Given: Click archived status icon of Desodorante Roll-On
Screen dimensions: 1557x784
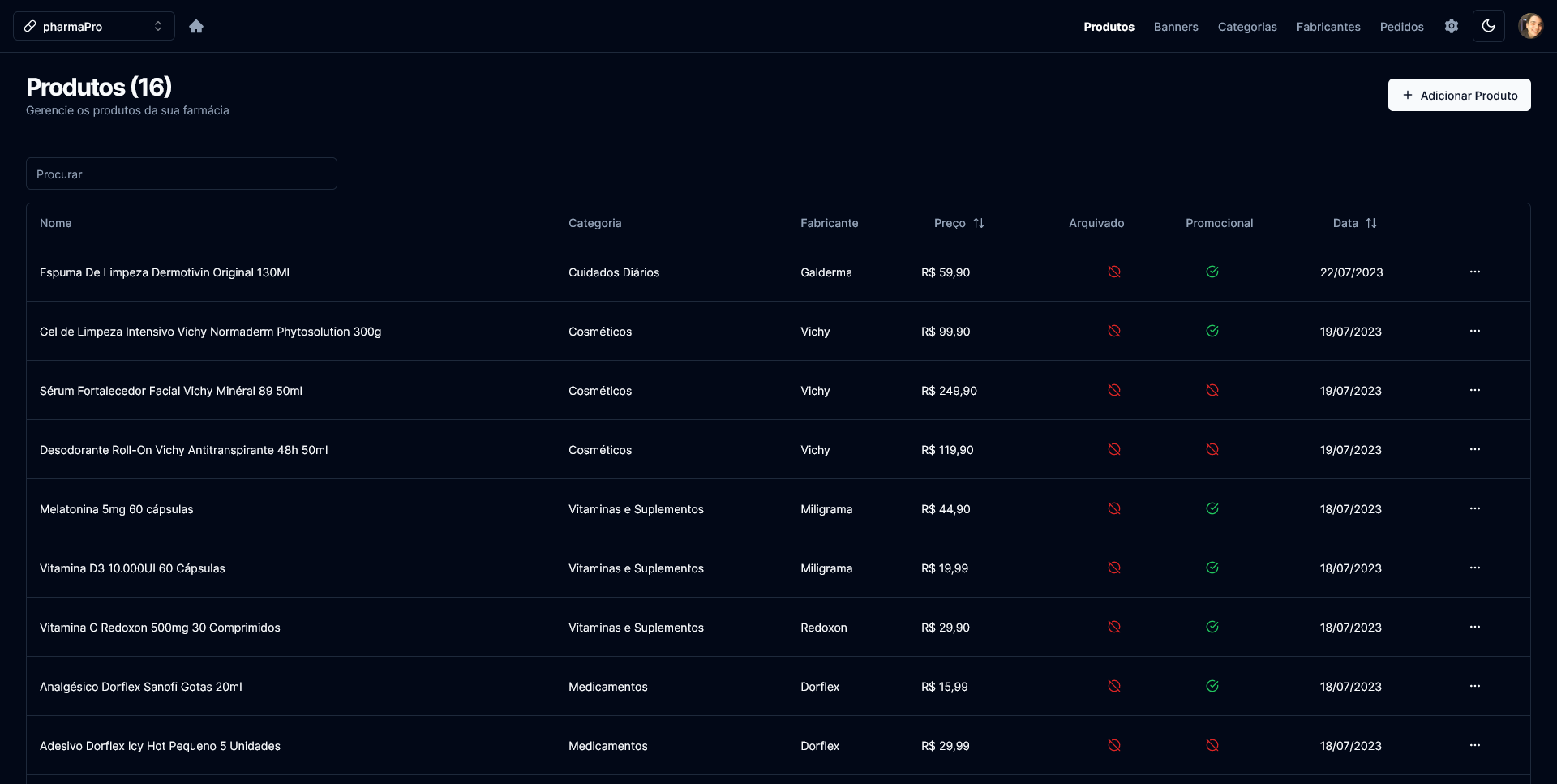Looking at the screenshot, I should pyautogui.click(x=1114, y=449).
